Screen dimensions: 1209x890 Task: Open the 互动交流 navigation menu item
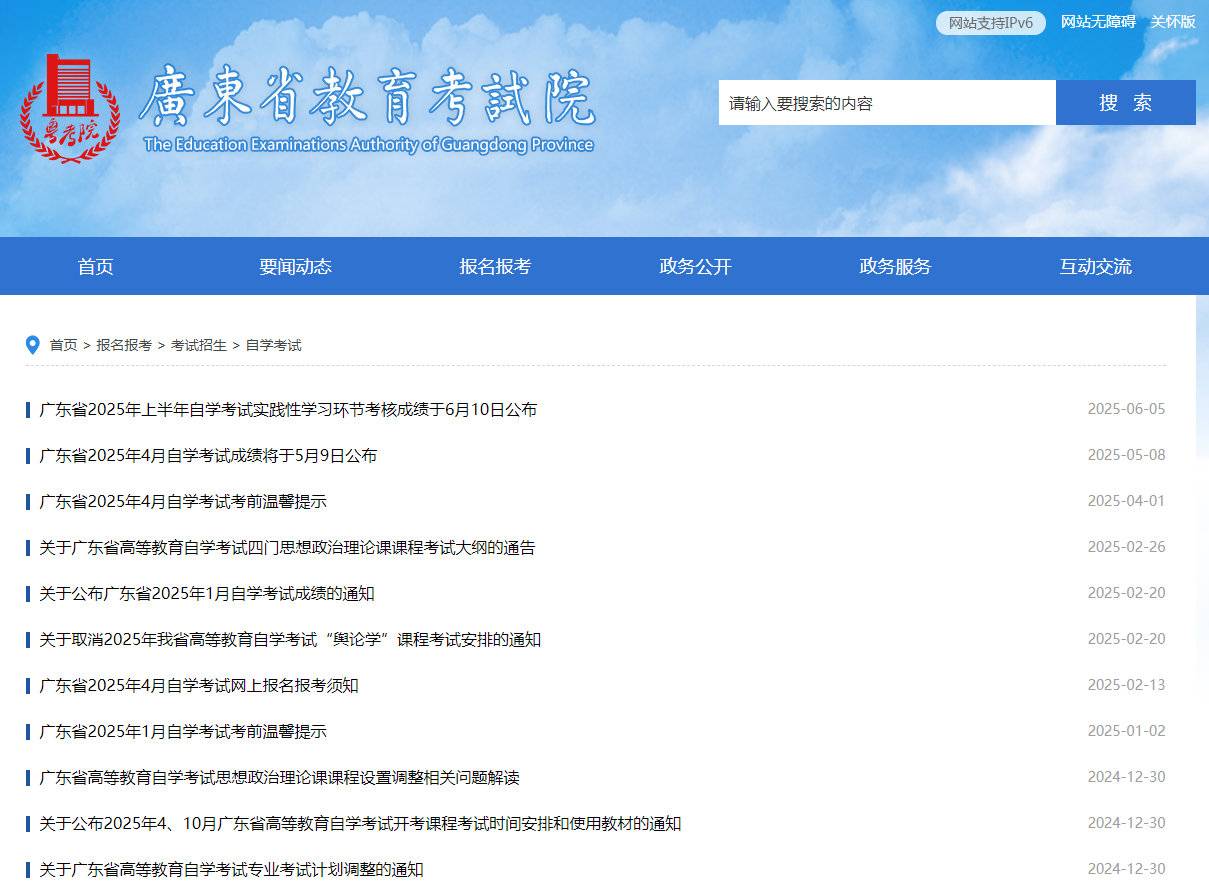point(1095,266)
